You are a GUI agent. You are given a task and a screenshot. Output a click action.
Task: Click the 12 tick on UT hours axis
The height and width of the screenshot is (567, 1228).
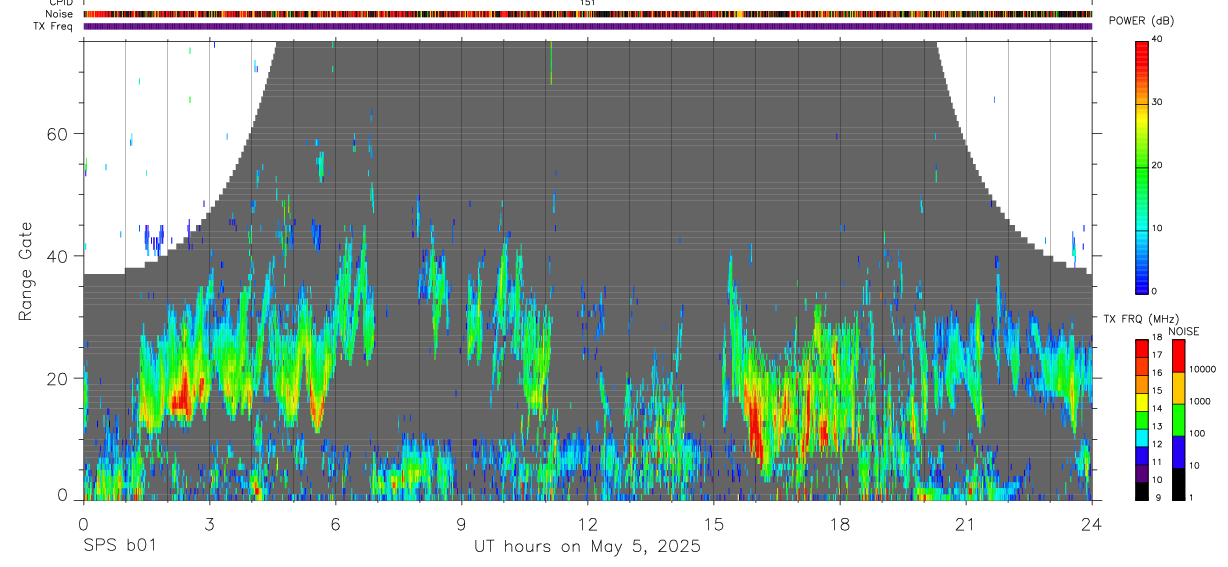[x=587, y=523]
